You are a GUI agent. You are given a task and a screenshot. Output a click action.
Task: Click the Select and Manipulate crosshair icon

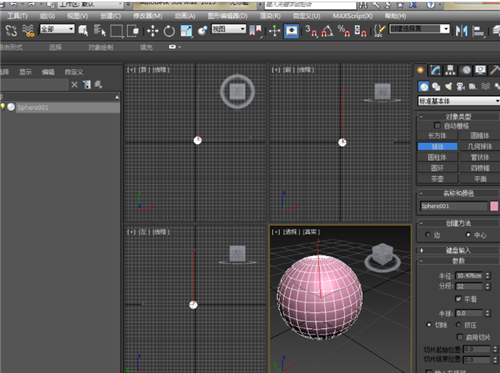(x=275, y=31)
